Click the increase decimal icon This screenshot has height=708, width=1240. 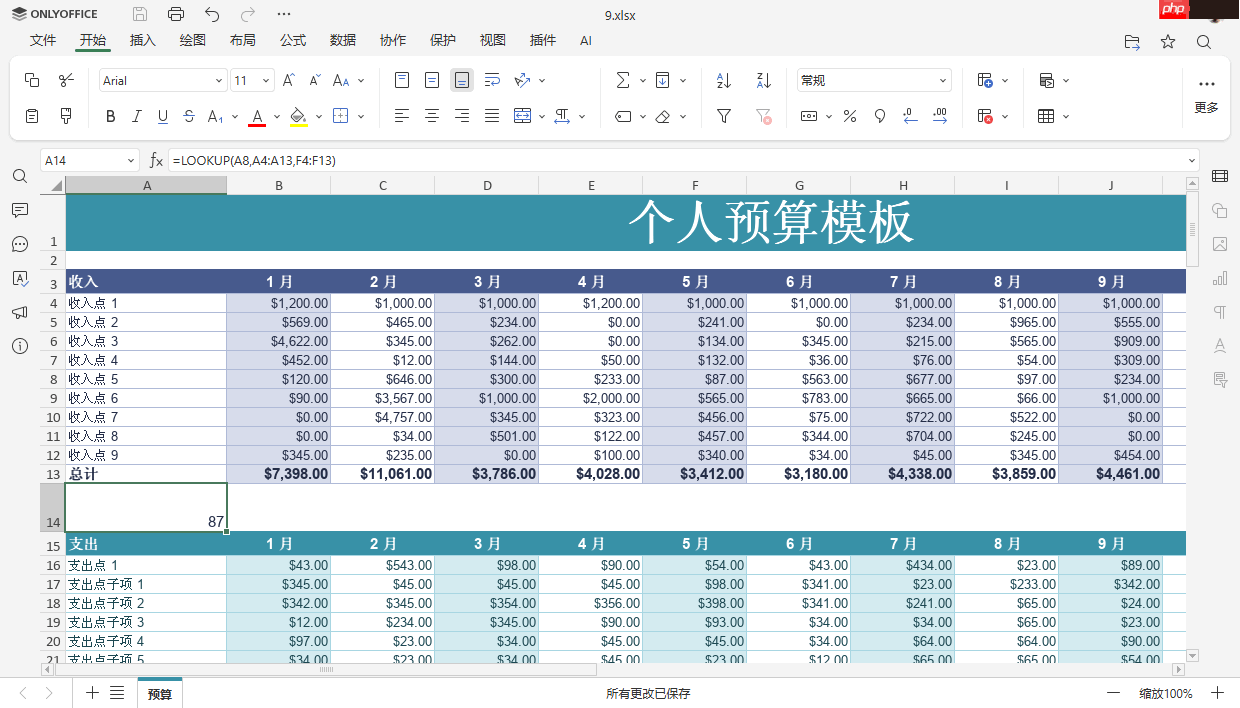pos(940,117)
